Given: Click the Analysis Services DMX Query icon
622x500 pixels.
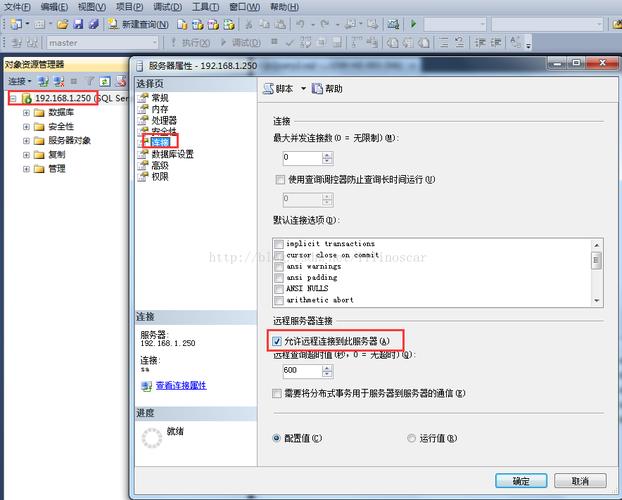Looking at the screenshot, I should (x=213, y=25).
